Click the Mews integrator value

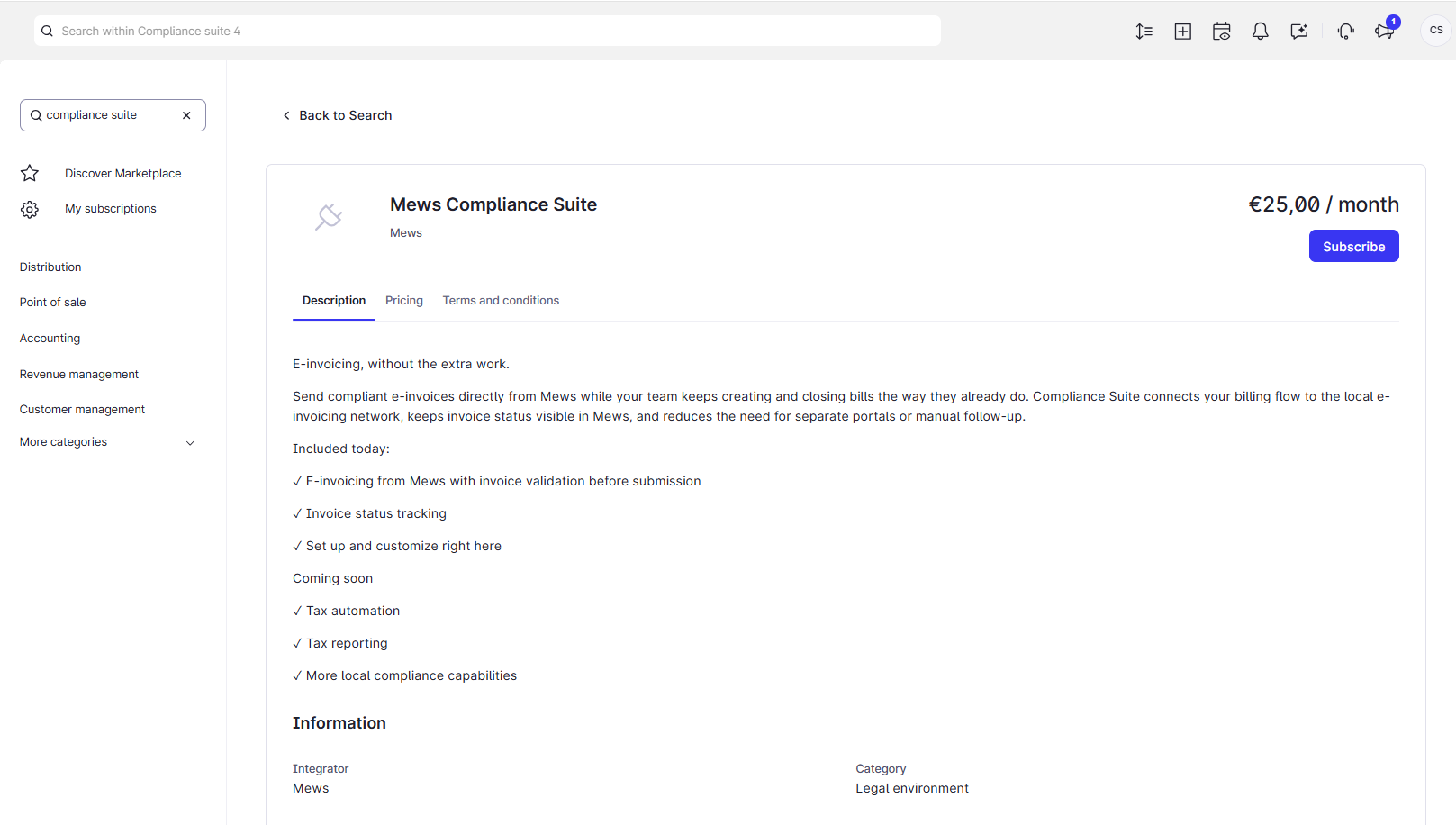click(x=311, y=788)
